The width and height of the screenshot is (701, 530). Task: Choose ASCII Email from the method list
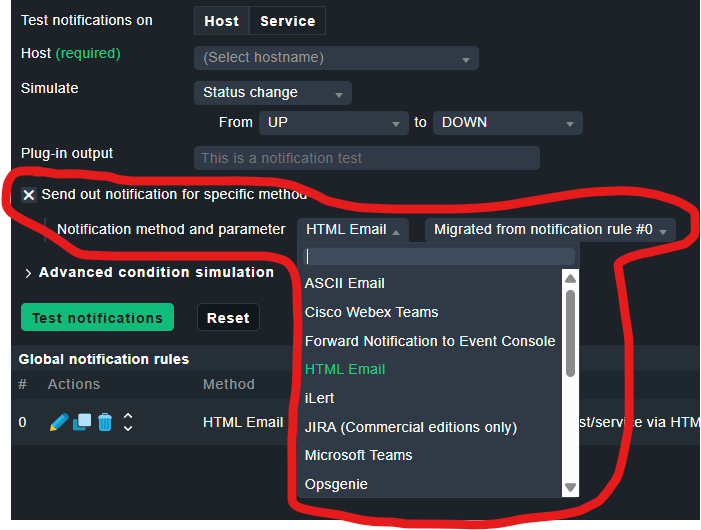(345, 283)
